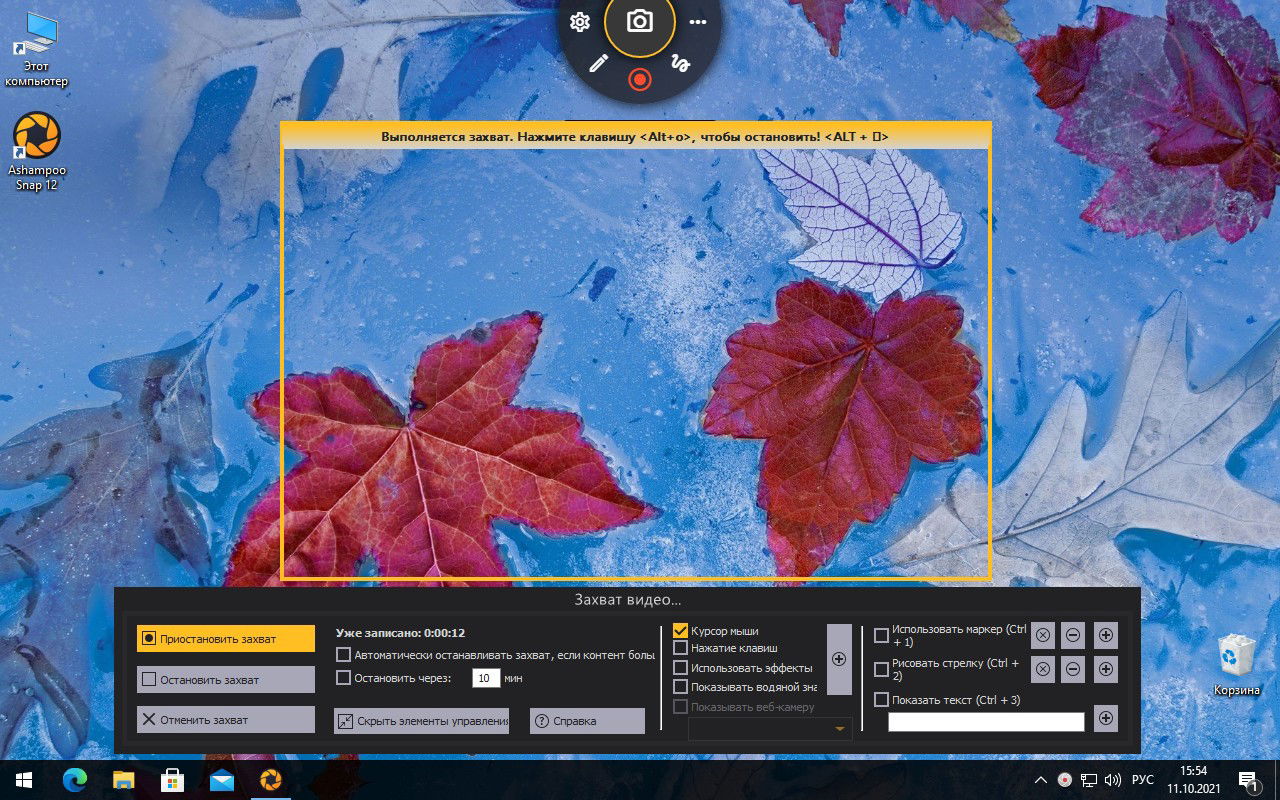Expand the hidden system tray icons
The image size is (1280, 800).
click(x=1041, y=780)
